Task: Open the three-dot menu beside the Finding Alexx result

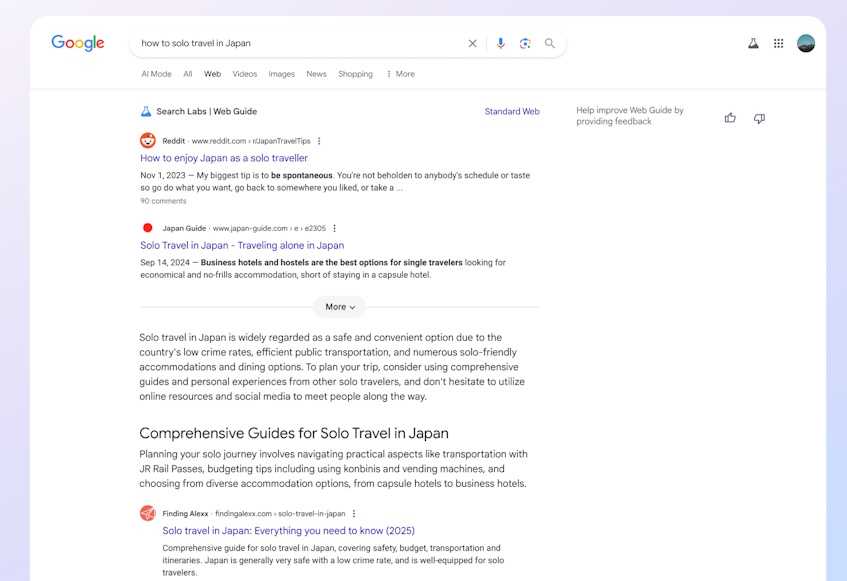Action: coord(354,514)
